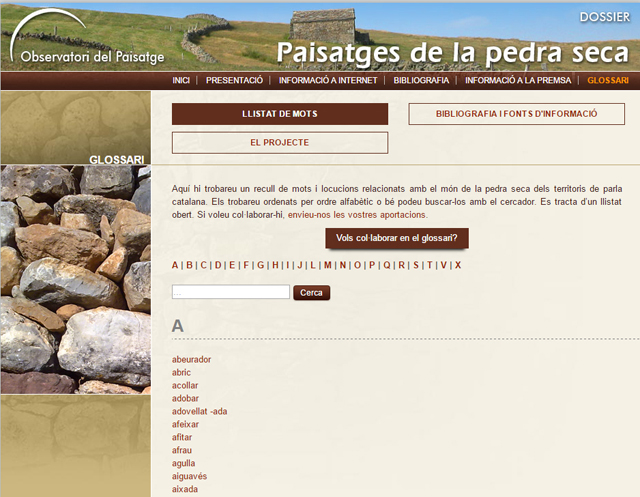Select INFORMACIÓ A LA PREMSA menu item
The width and height of the screenshot is (640, 497).
[518, 80]
